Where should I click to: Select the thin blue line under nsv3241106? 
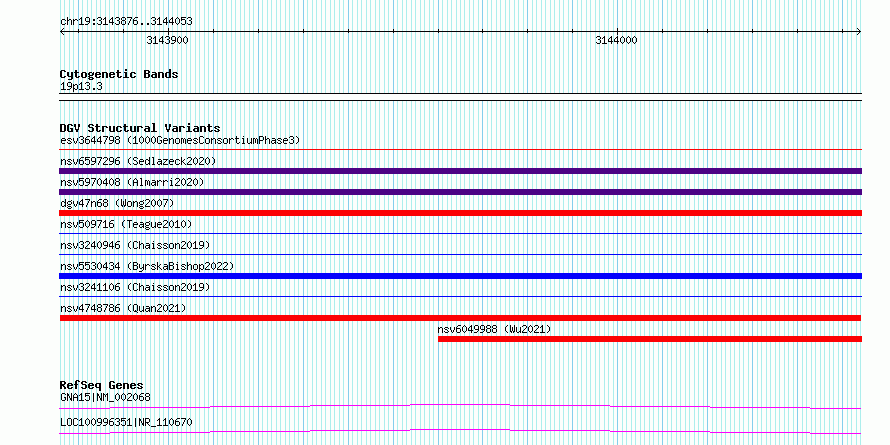coord(460,296)
